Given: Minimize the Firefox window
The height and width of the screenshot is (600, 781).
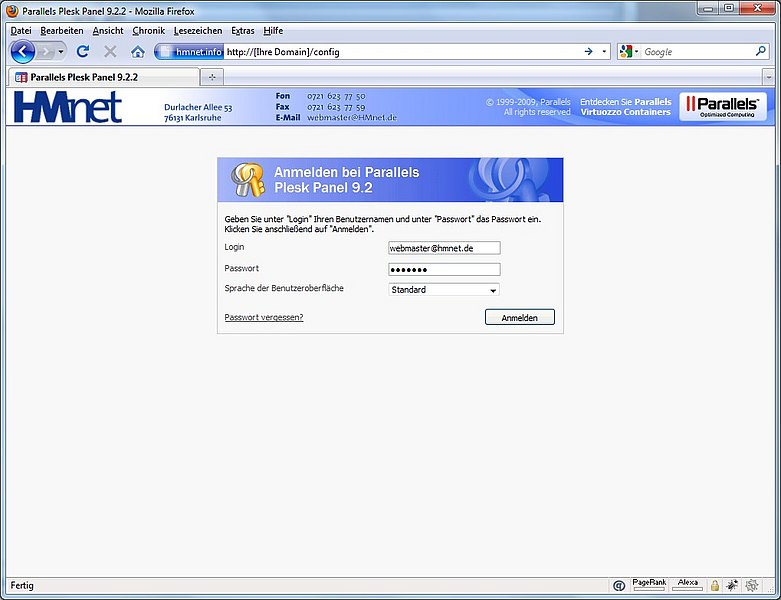Looking at the screenshot, I should pos(709,8).
